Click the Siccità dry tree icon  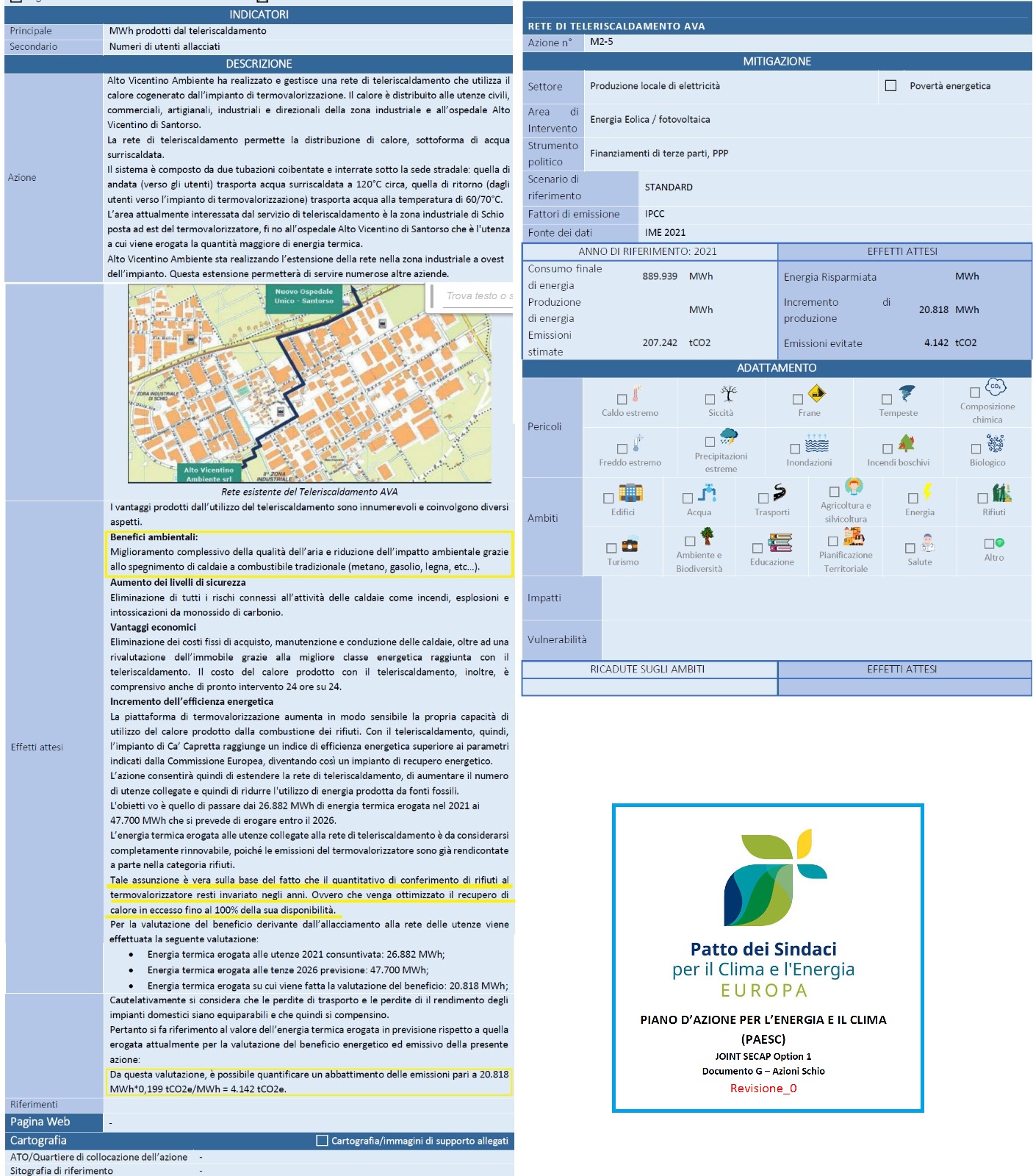(728, 392)
